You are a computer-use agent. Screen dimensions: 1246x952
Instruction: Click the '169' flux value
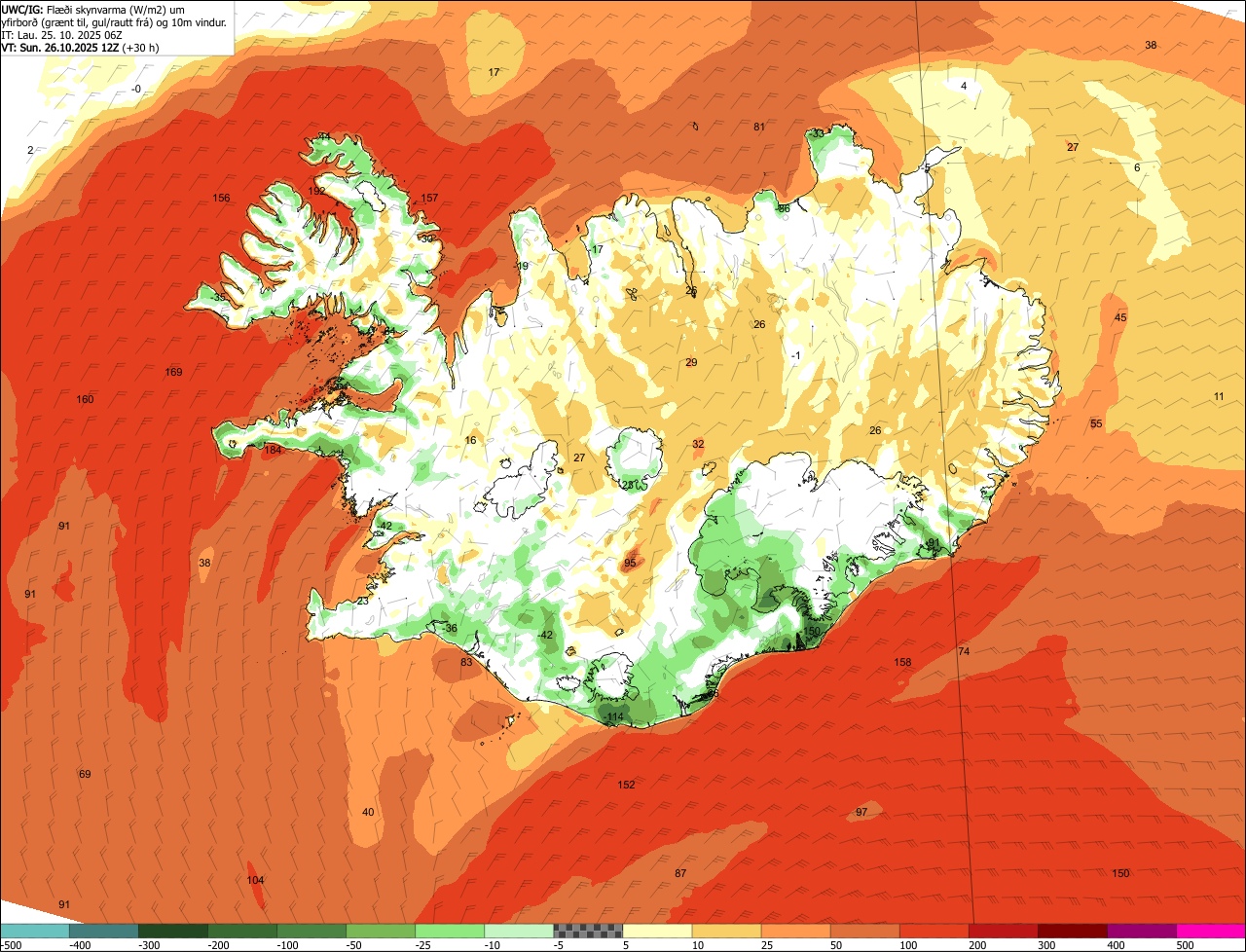[174, 373]
